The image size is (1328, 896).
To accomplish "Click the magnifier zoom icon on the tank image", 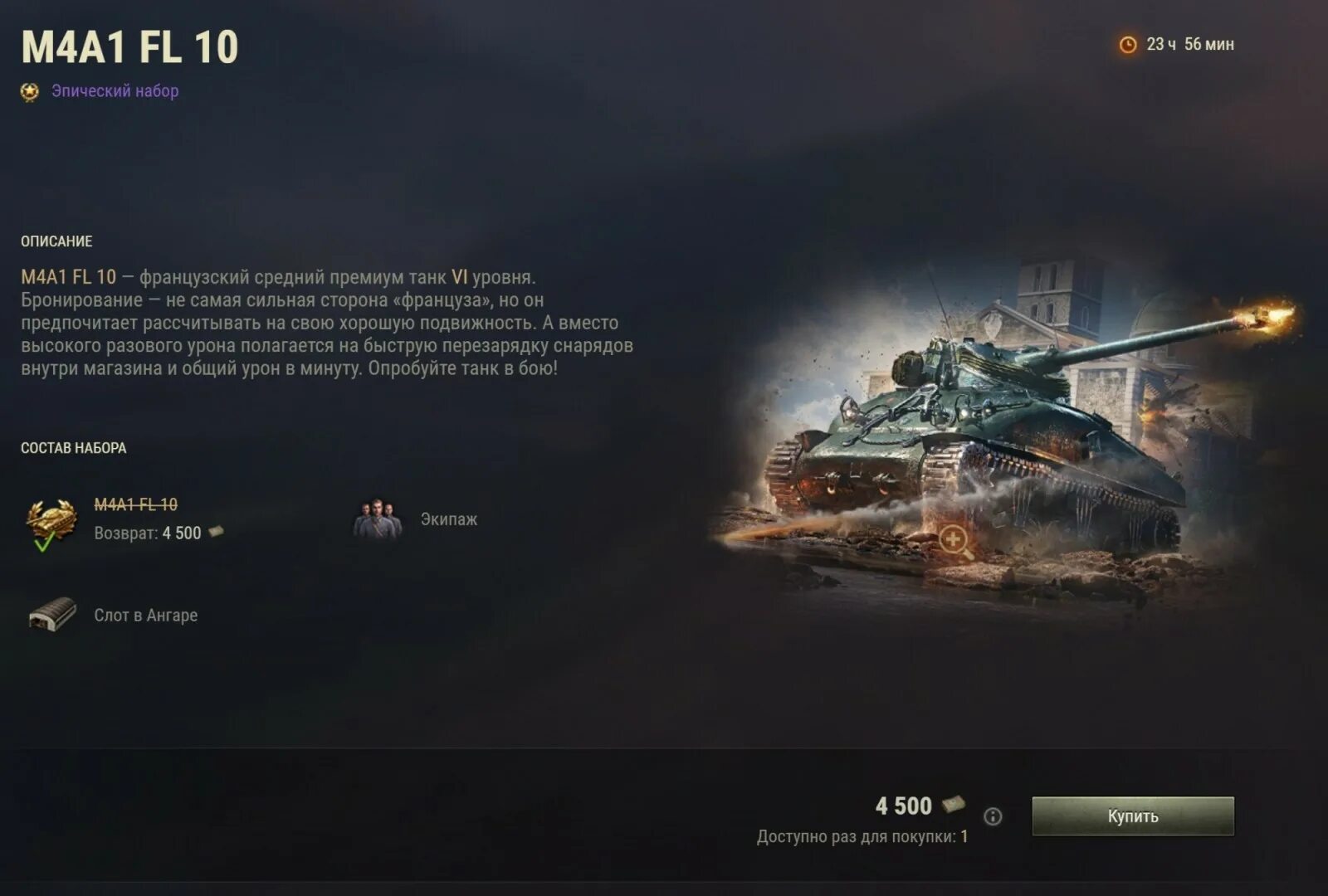I will point(955,542).
